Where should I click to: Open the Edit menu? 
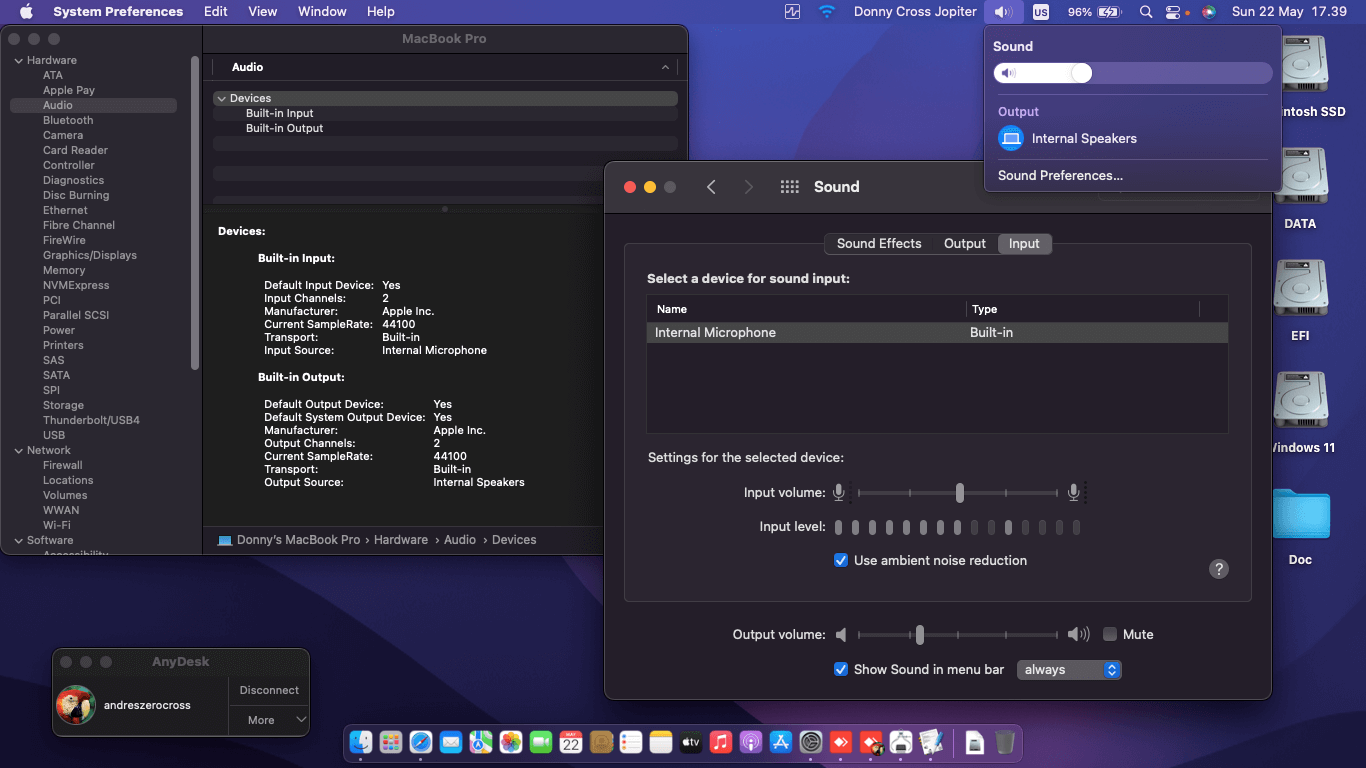(216, 12)
